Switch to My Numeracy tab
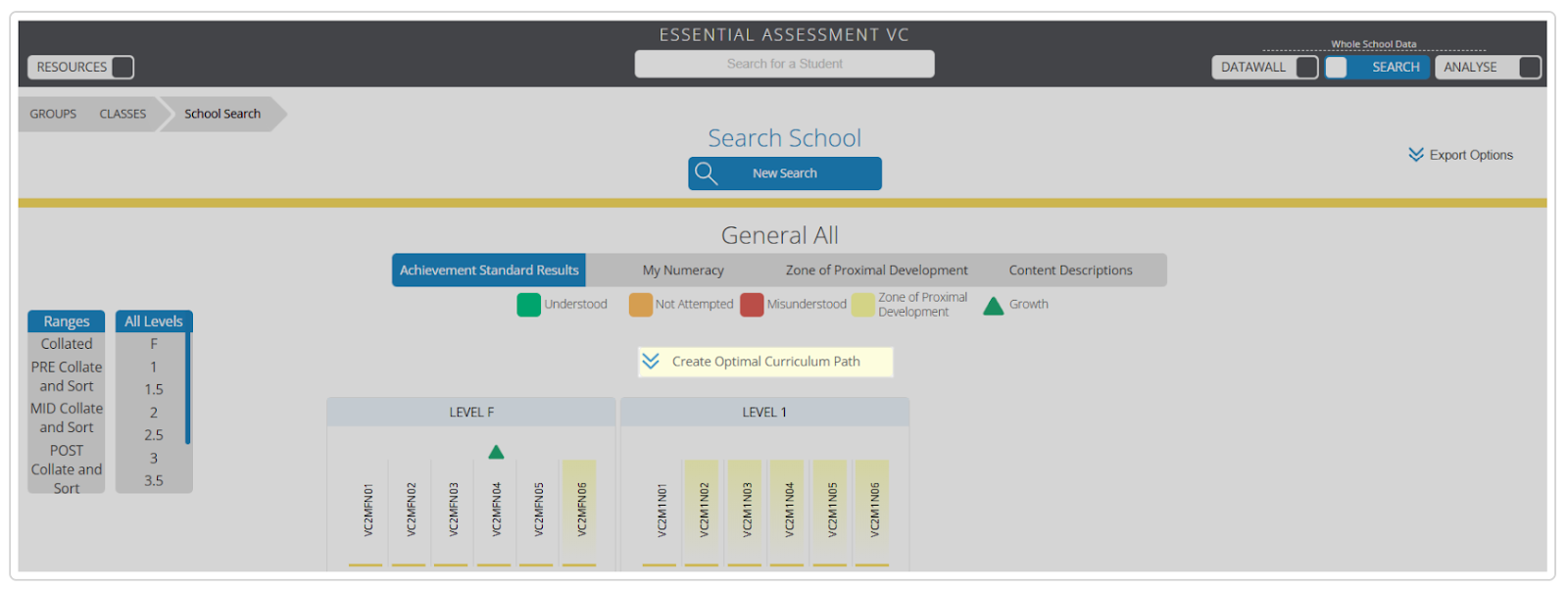This screenshot has width=1568, height=589. pyautogui.click(x=683, y=270)
